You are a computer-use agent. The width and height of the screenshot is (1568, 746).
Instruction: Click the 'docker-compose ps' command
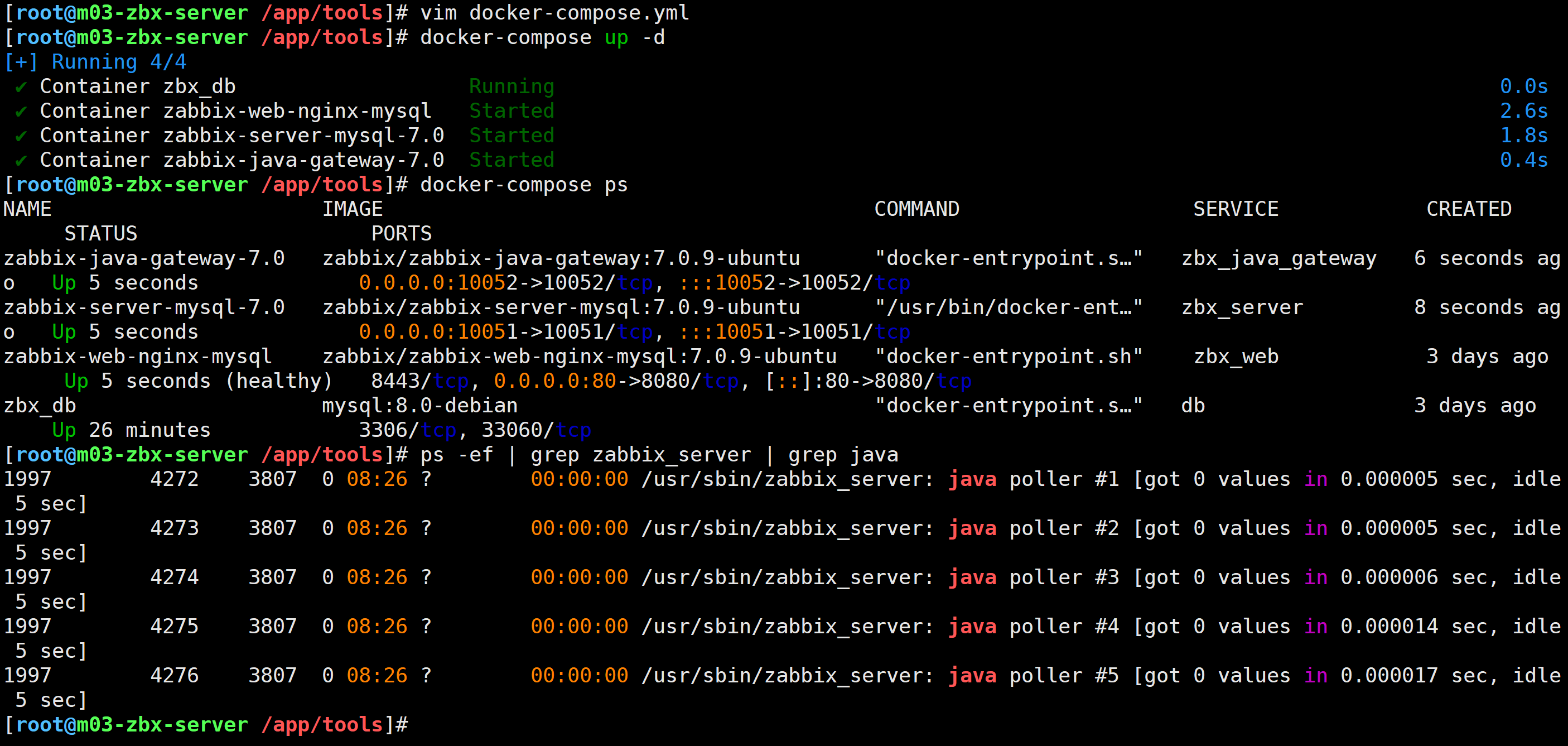(x=523, y=185)
